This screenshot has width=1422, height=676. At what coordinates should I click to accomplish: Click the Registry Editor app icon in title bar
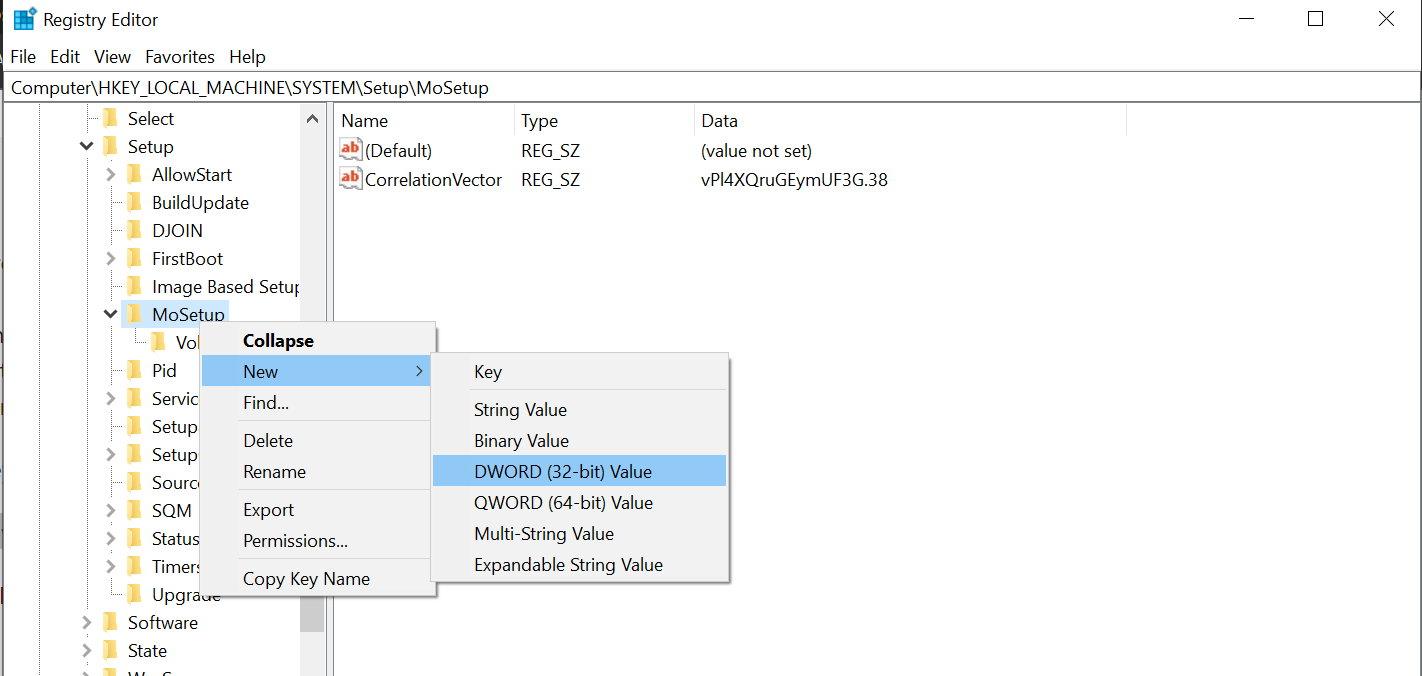click(24, 19)
